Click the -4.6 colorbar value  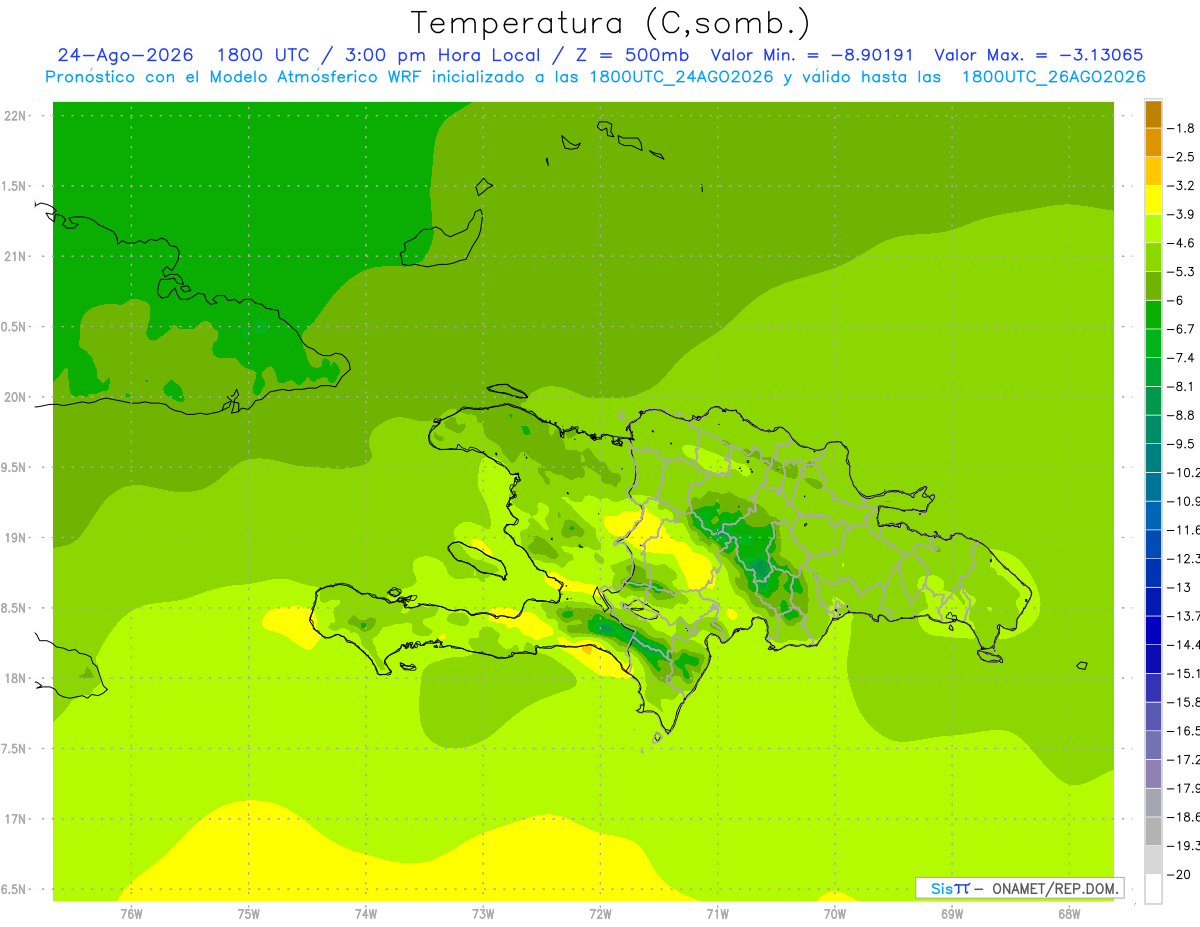point(1182,243)
